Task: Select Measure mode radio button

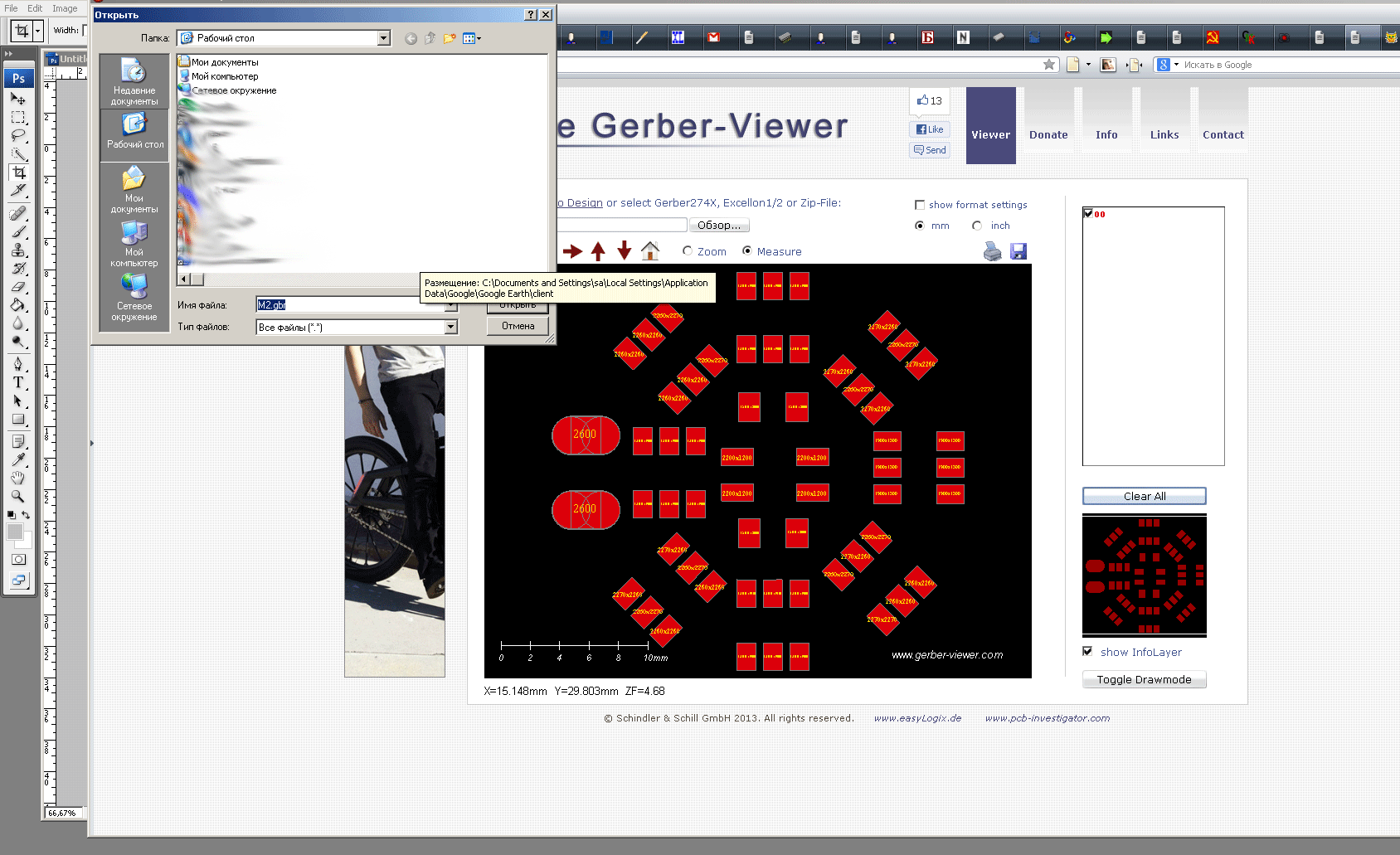Action: 746,250
